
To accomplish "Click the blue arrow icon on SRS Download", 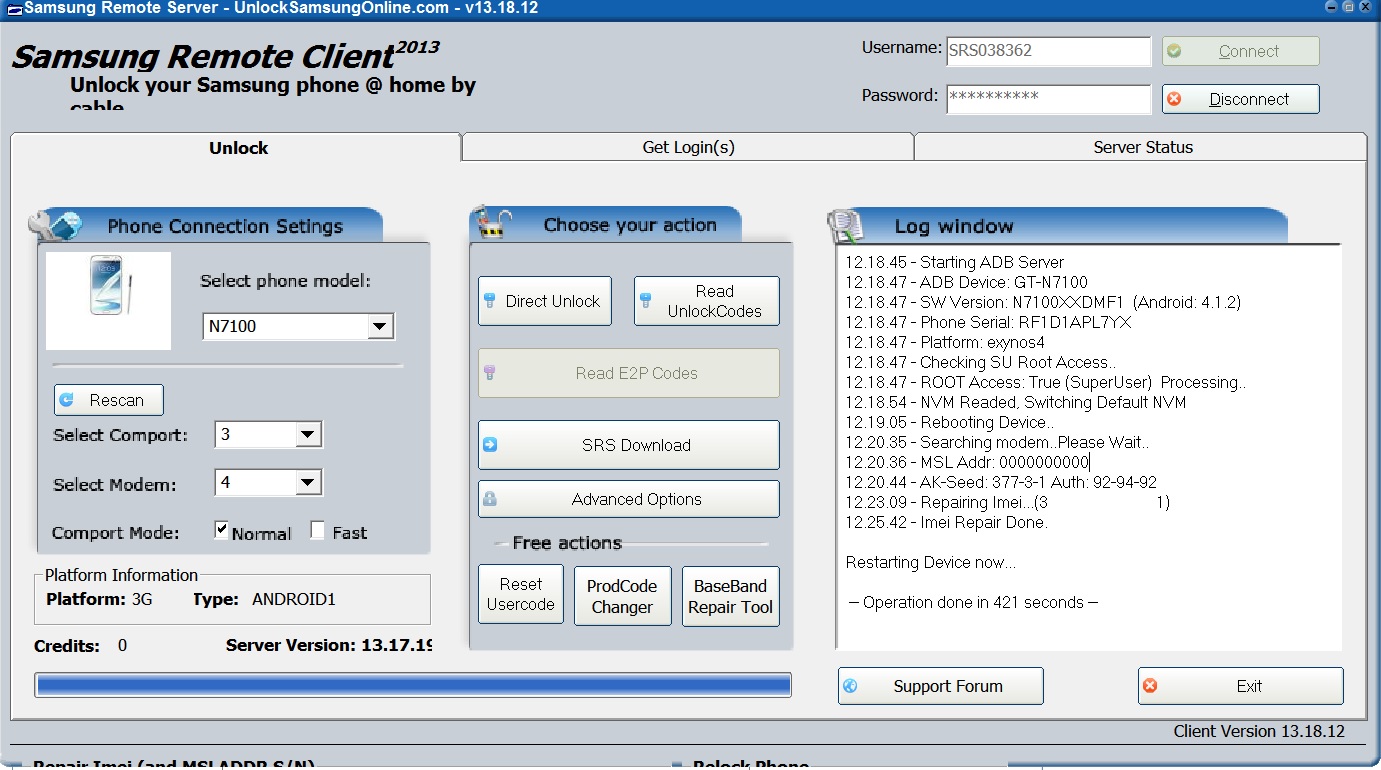I will pos(490,445).
